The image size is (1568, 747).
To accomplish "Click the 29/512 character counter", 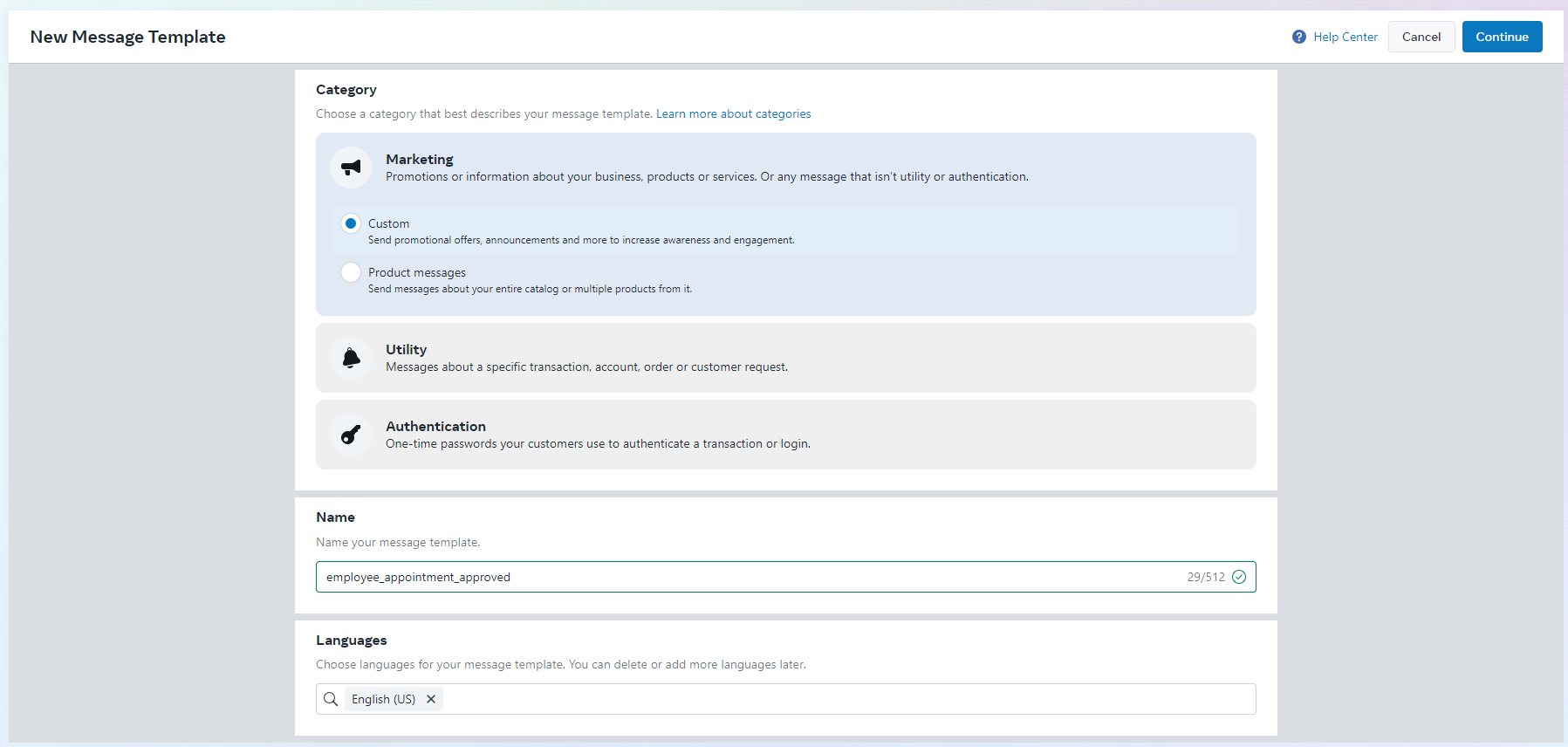I will pyautogui.click(x=1205, y=577).
